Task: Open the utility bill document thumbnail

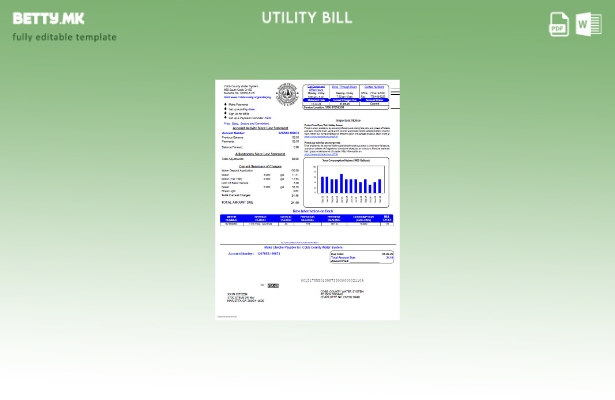Action: tap(307, 200)
